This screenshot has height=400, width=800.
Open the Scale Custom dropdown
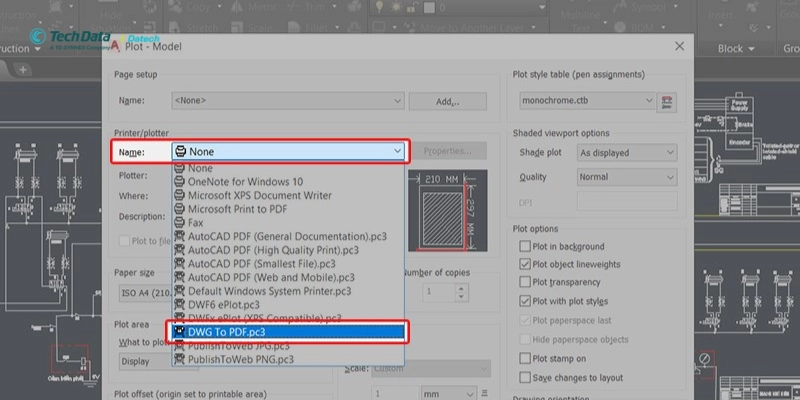[x=431, y=368]
